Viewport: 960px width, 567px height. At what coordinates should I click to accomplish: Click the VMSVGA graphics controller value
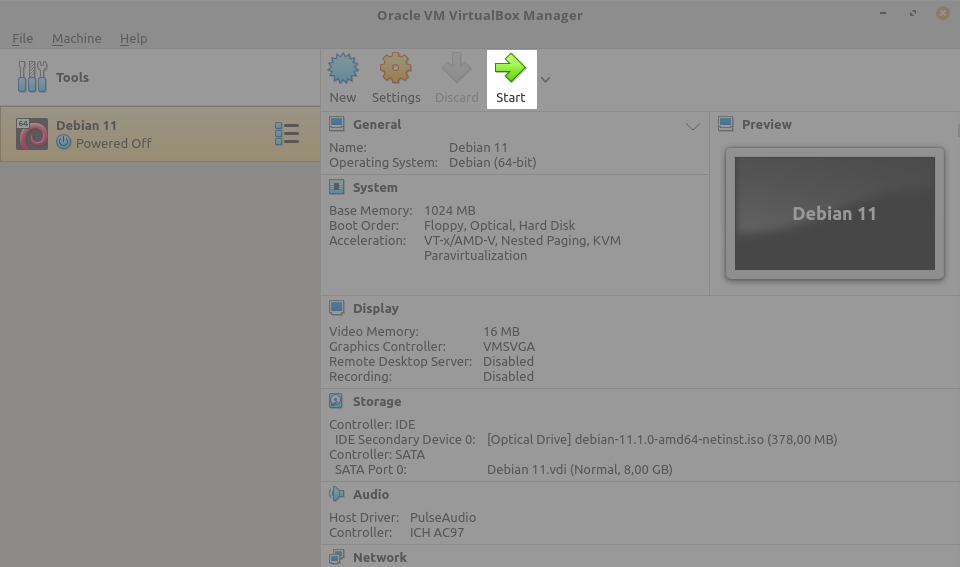pyautogui.click(x=508, y=347)
